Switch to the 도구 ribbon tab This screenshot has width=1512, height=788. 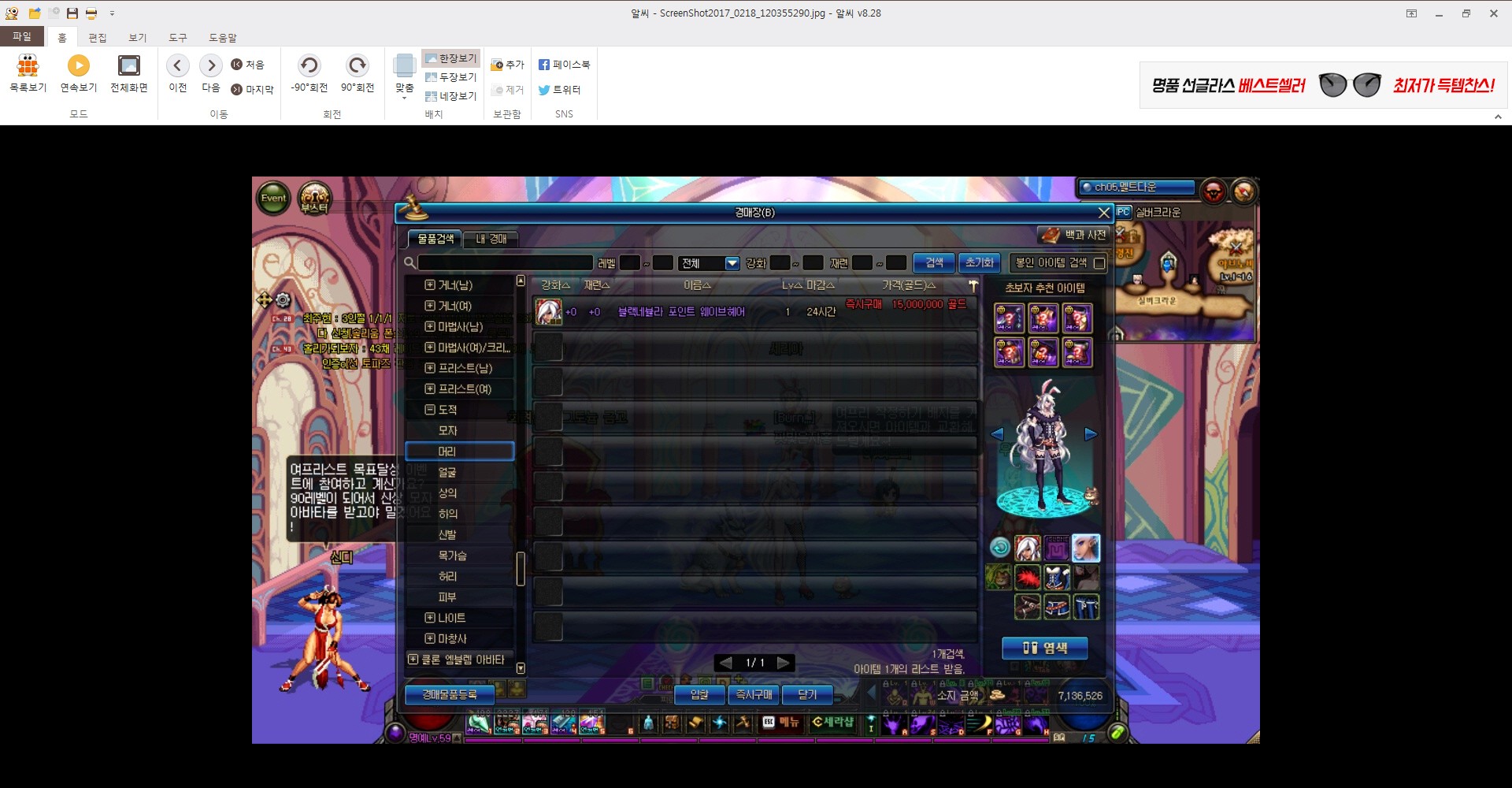pos(178,38)
